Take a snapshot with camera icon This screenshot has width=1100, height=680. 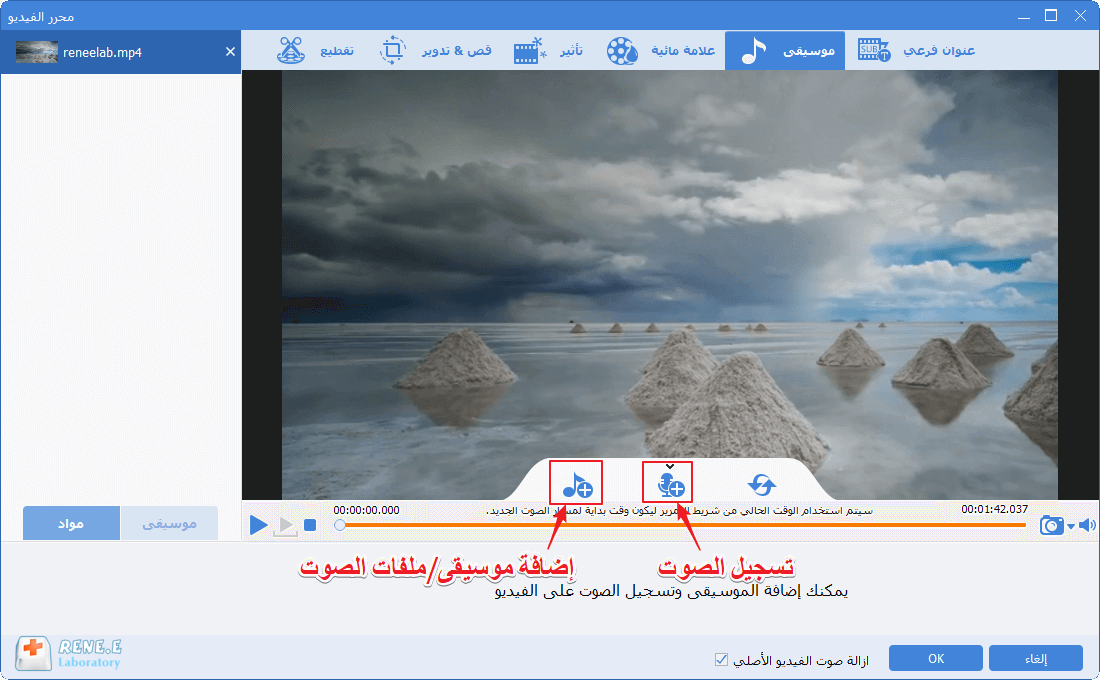(x=1052, y=525)
